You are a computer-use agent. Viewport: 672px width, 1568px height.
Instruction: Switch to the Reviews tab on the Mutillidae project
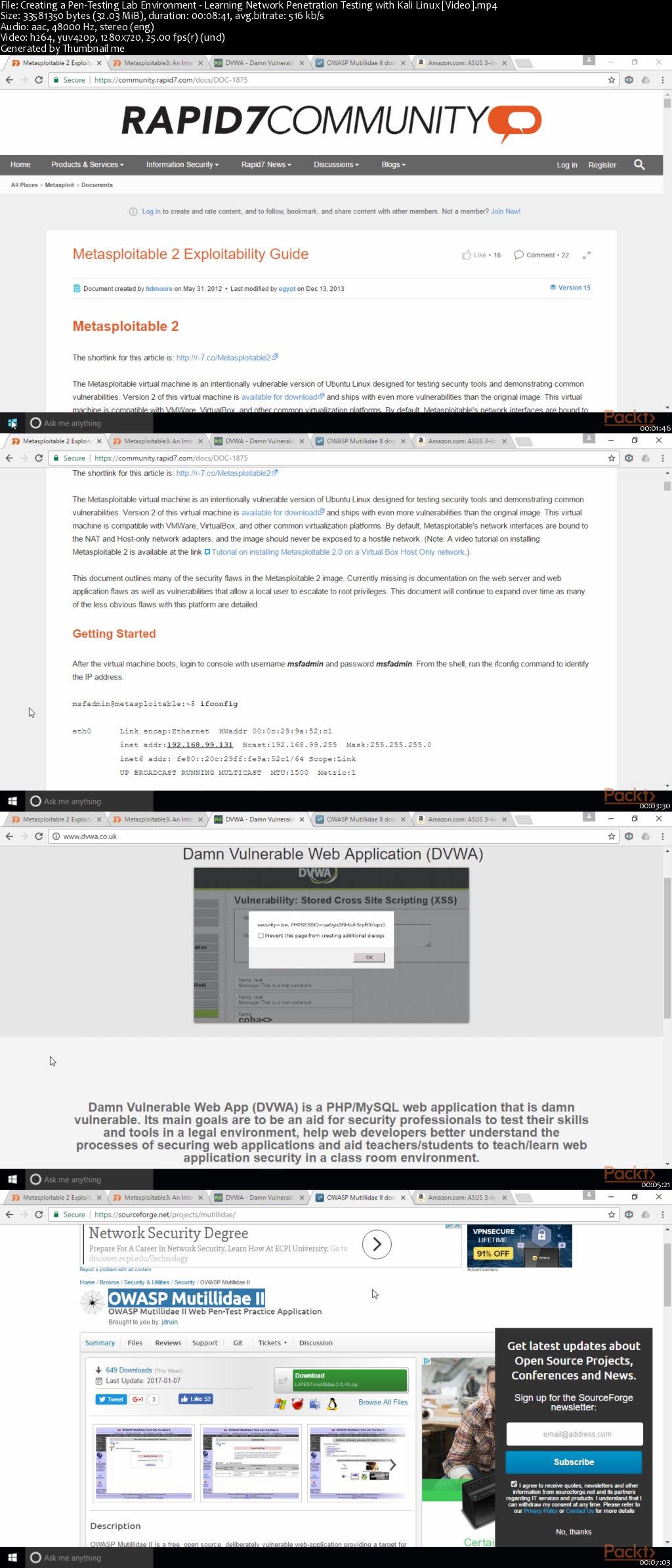pos(168,1343)
